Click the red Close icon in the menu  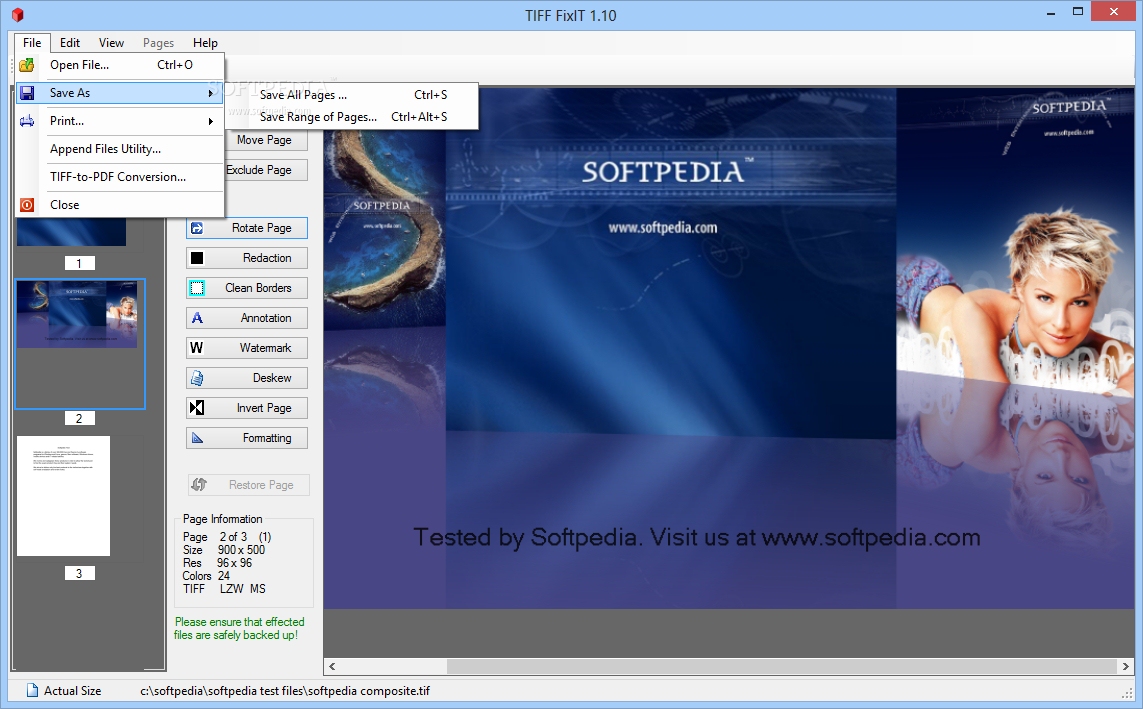pos(27,205)
